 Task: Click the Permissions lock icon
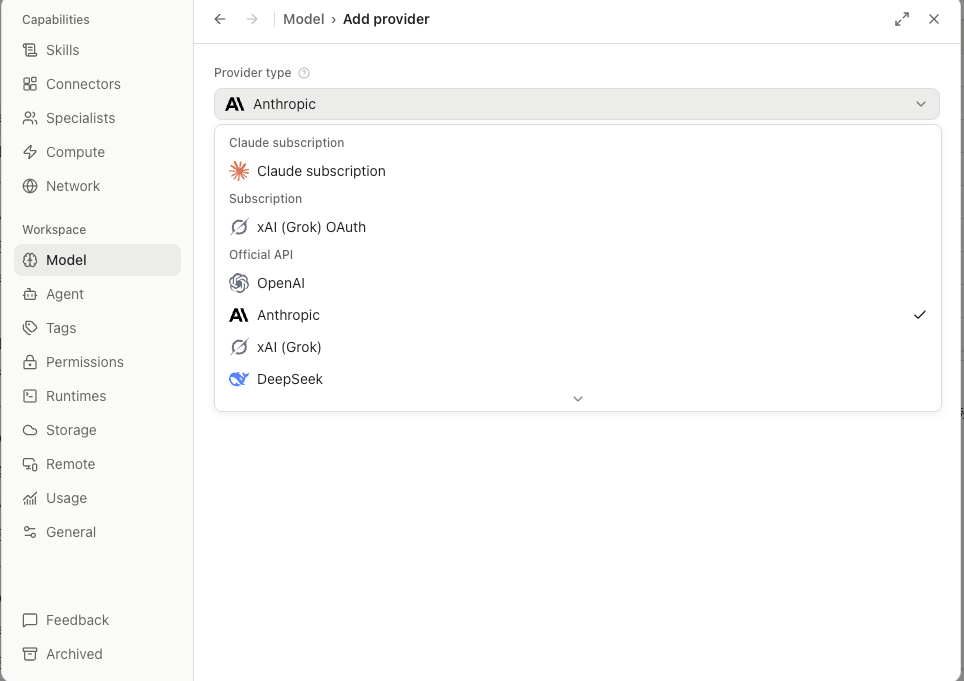[x=30, y=362]
